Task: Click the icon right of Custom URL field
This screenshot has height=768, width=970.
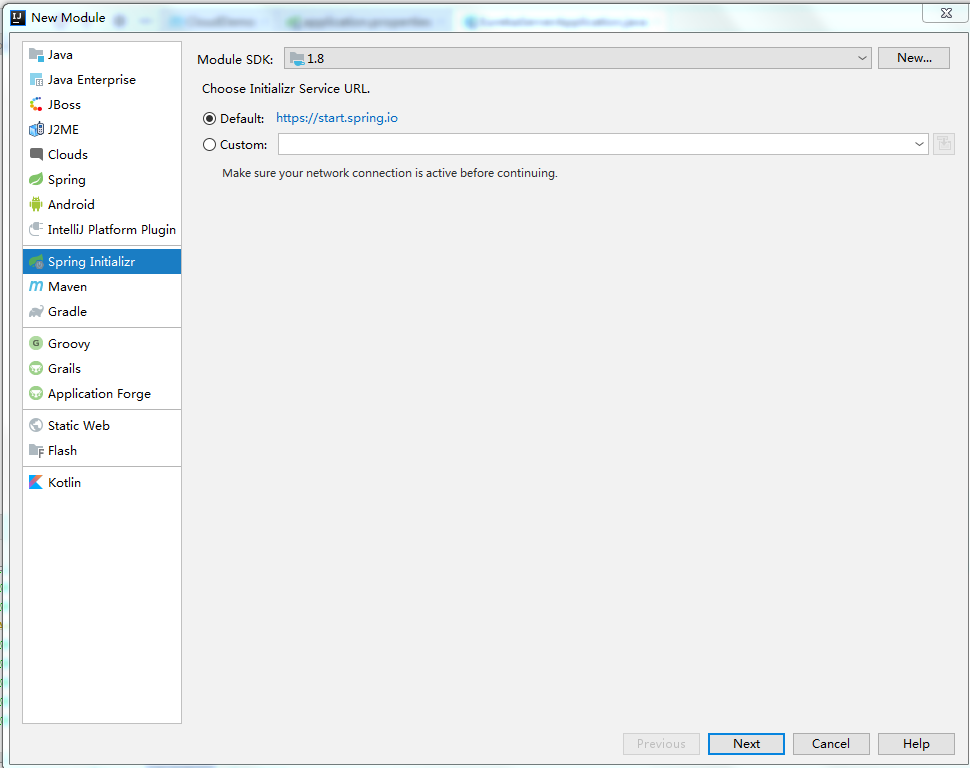Action: pos(944,144)
